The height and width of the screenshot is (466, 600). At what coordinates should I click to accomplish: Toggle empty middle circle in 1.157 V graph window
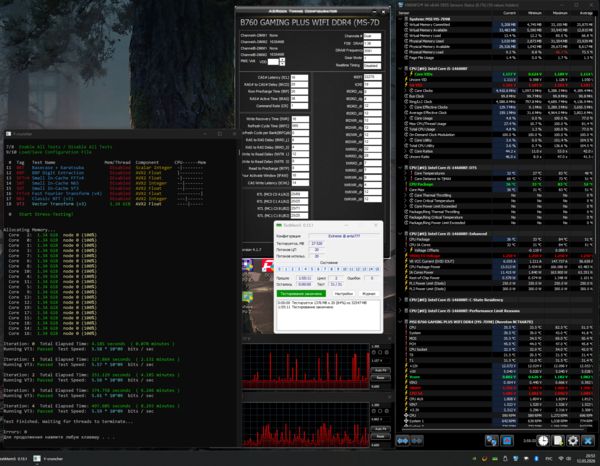click(x=380, y=352)
